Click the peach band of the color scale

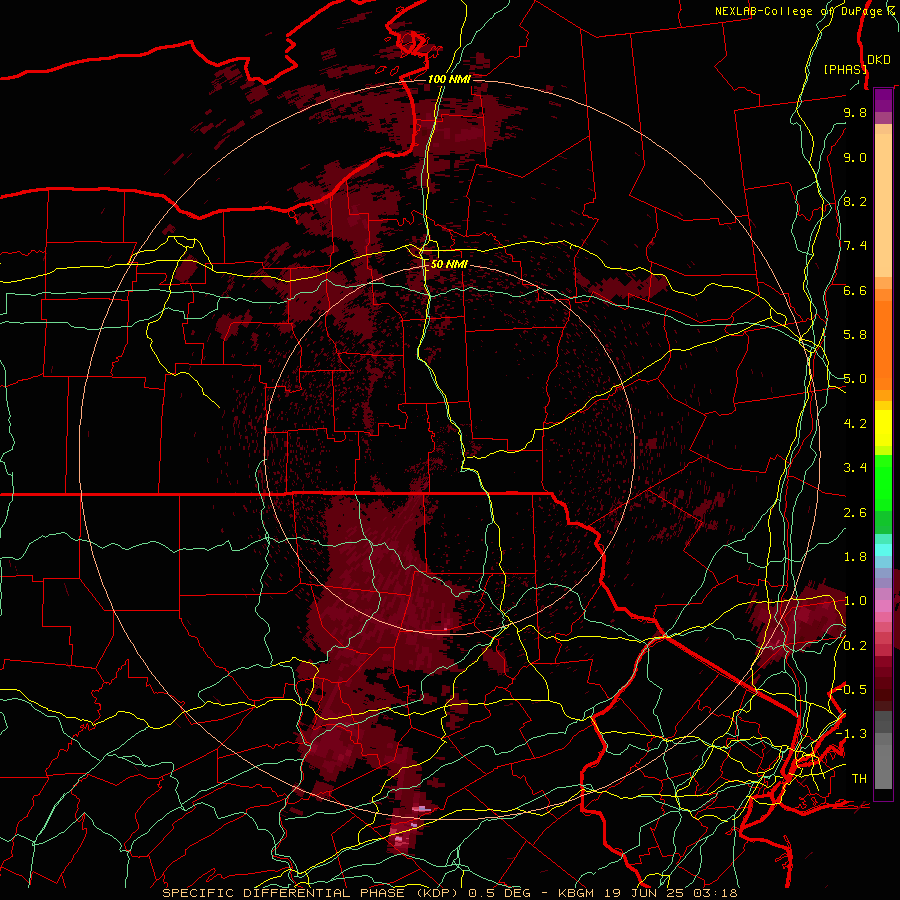(883, 205)
